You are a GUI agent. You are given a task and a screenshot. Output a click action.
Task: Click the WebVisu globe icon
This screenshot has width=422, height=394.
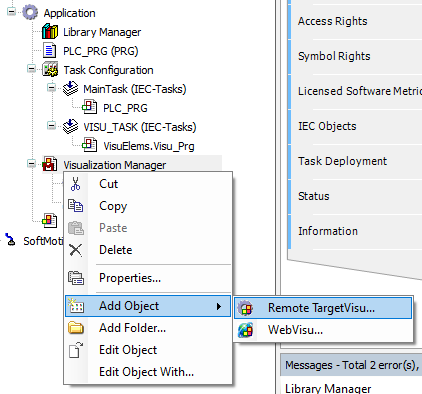tap(246, 330)
